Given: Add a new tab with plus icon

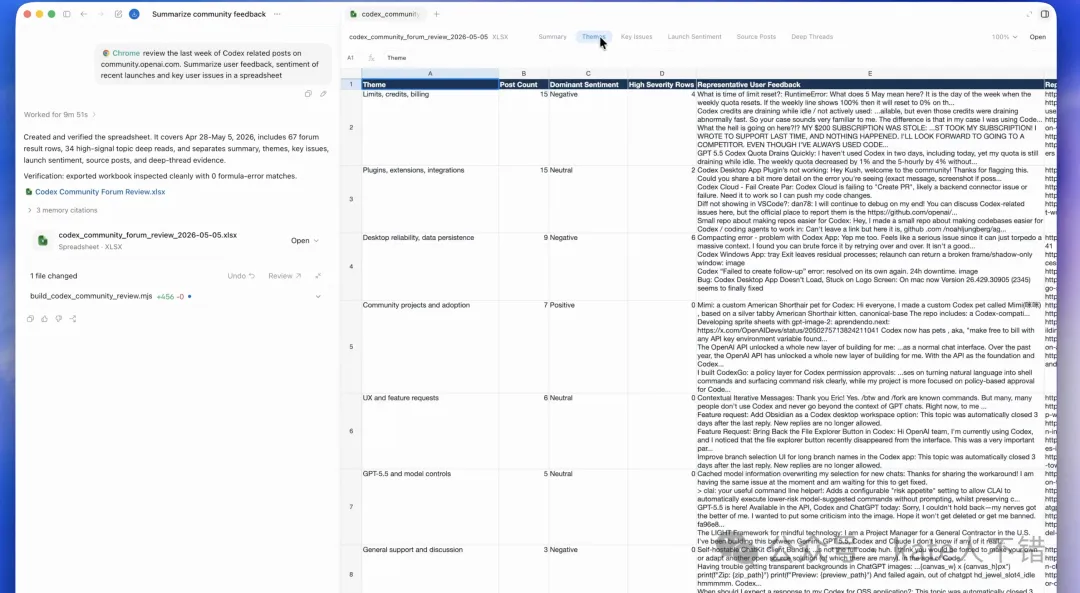Looking at the screenshot, I should pyautogui.click(x=436, y=14).
